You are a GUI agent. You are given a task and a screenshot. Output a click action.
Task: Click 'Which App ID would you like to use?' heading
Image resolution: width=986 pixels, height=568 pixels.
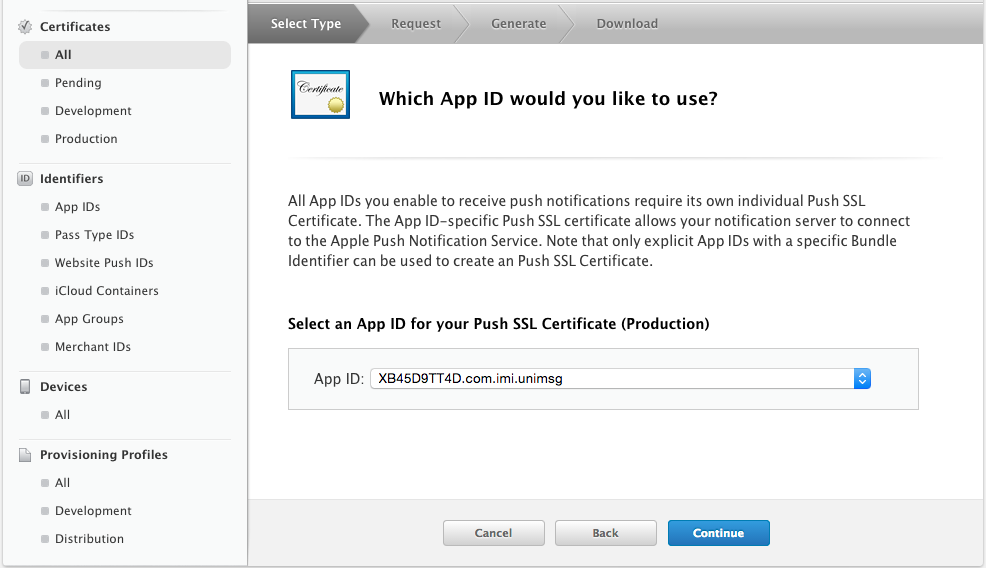tap(548, 99)
